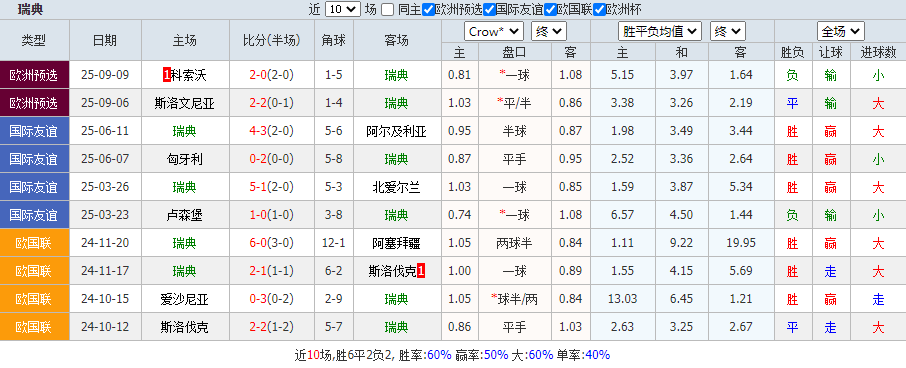Screen dimensions: 906x368
Task: Uncheck the 欧洲杯 filter checkbox
Action: (x=600, y=9)
